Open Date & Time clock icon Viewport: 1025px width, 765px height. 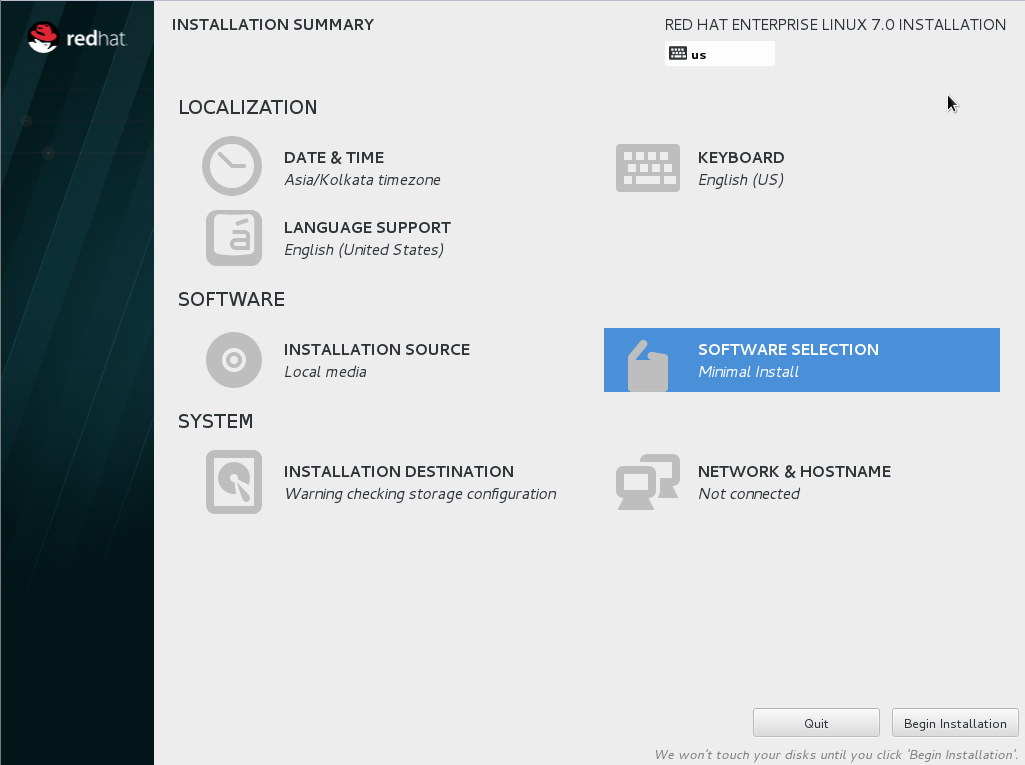(x=232, y=166)
